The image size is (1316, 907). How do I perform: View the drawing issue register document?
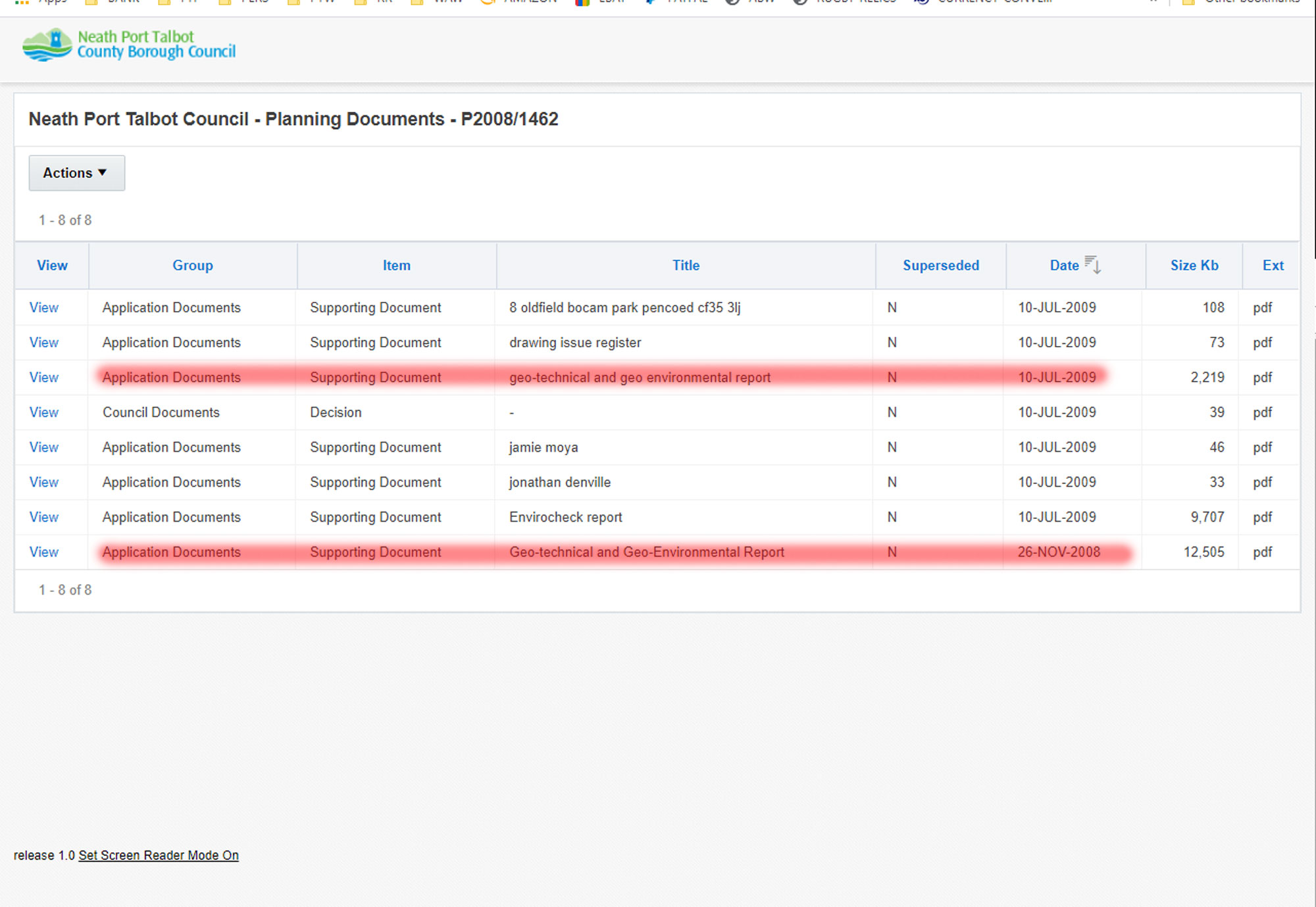(x=44, y=343)
